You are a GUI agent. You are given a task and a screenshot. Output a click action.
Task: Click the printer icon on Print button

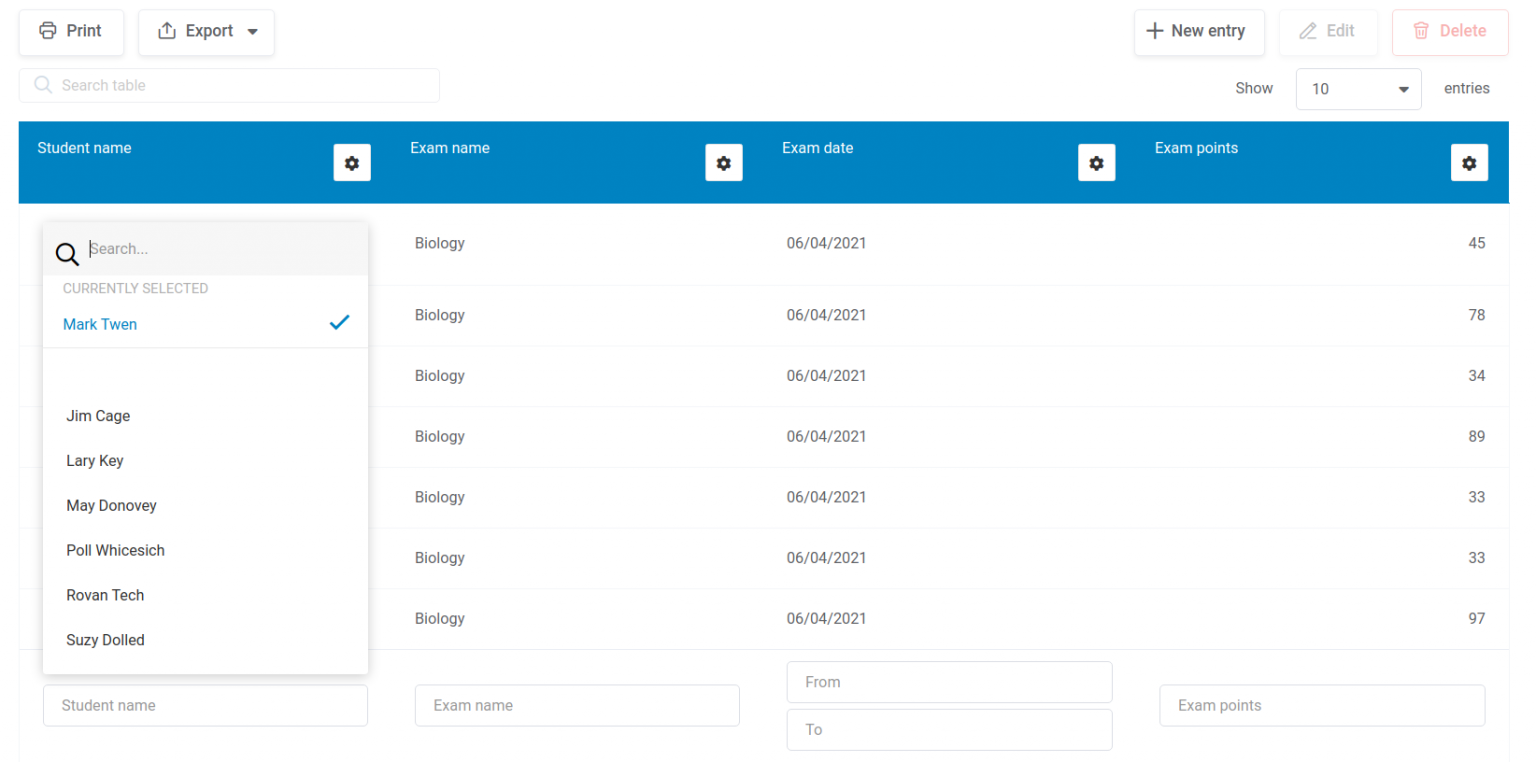point(47,31)
